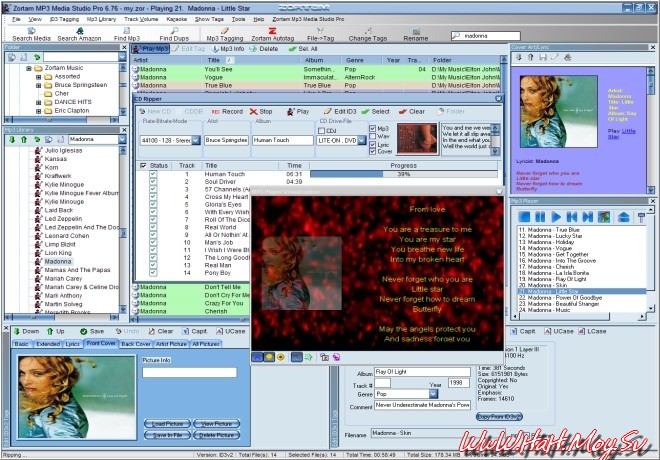Toggle the Status header checkbox for all tracks
The height and width of the screenshot is (460, 660).
click(143, 165)
